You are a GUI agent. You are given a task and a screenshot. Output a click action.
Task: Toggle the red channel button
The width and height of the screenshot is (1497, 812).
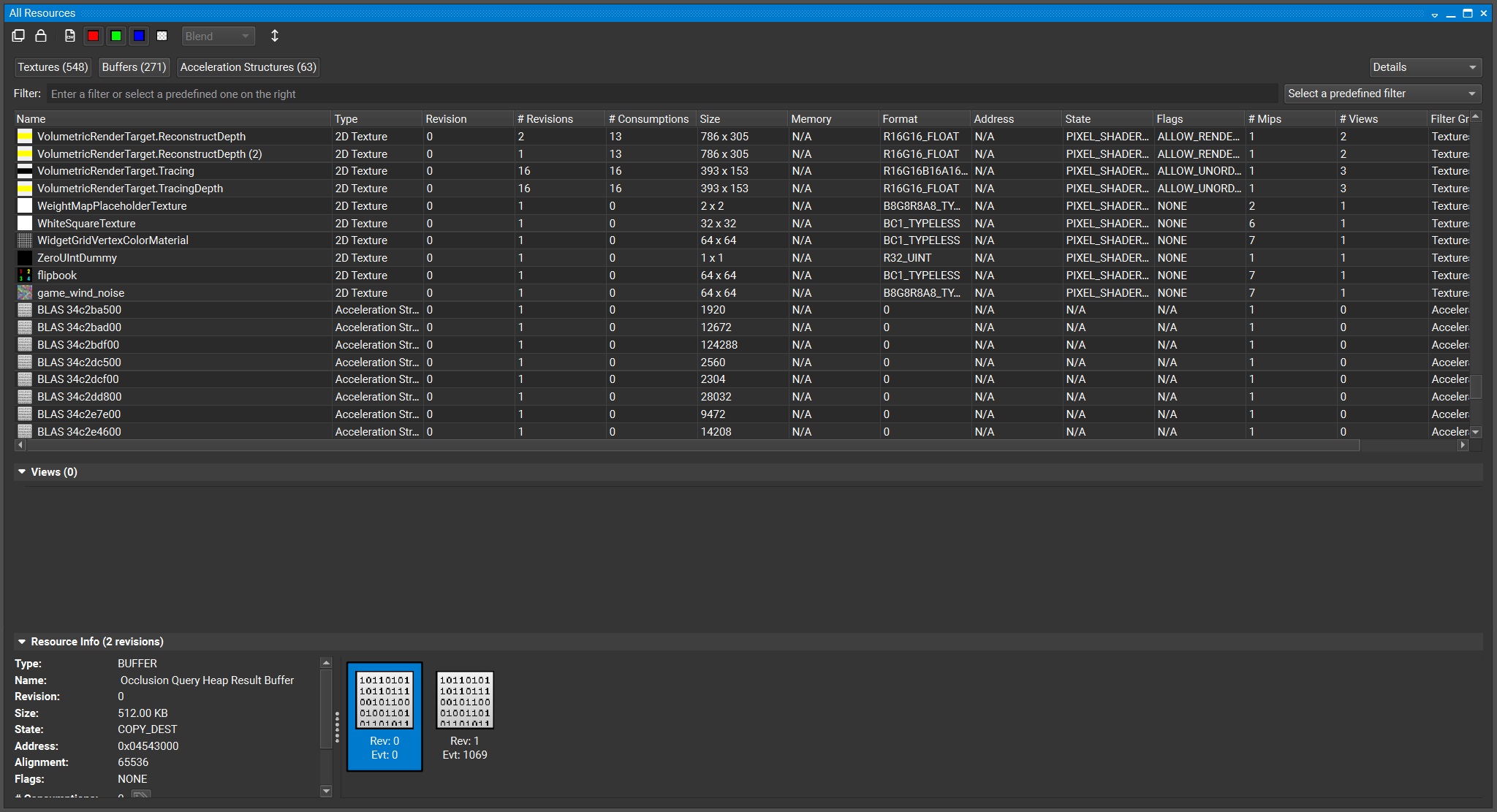[x=93, y=36]
